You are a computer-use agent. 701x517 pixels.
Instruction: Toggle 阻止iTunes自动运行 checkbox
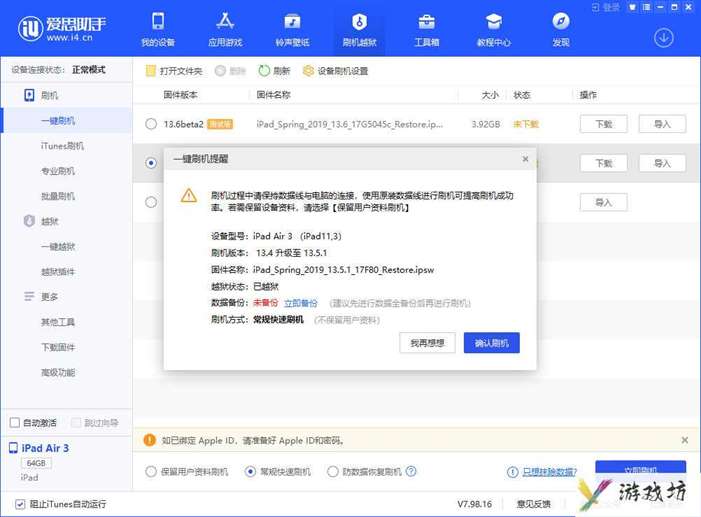(20, 504)
